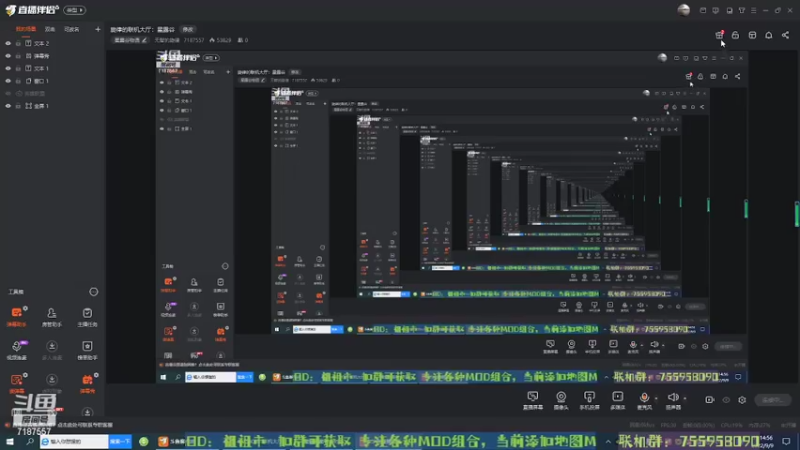Open the layout panel icon in top-right toolbar

click(752, 35)
